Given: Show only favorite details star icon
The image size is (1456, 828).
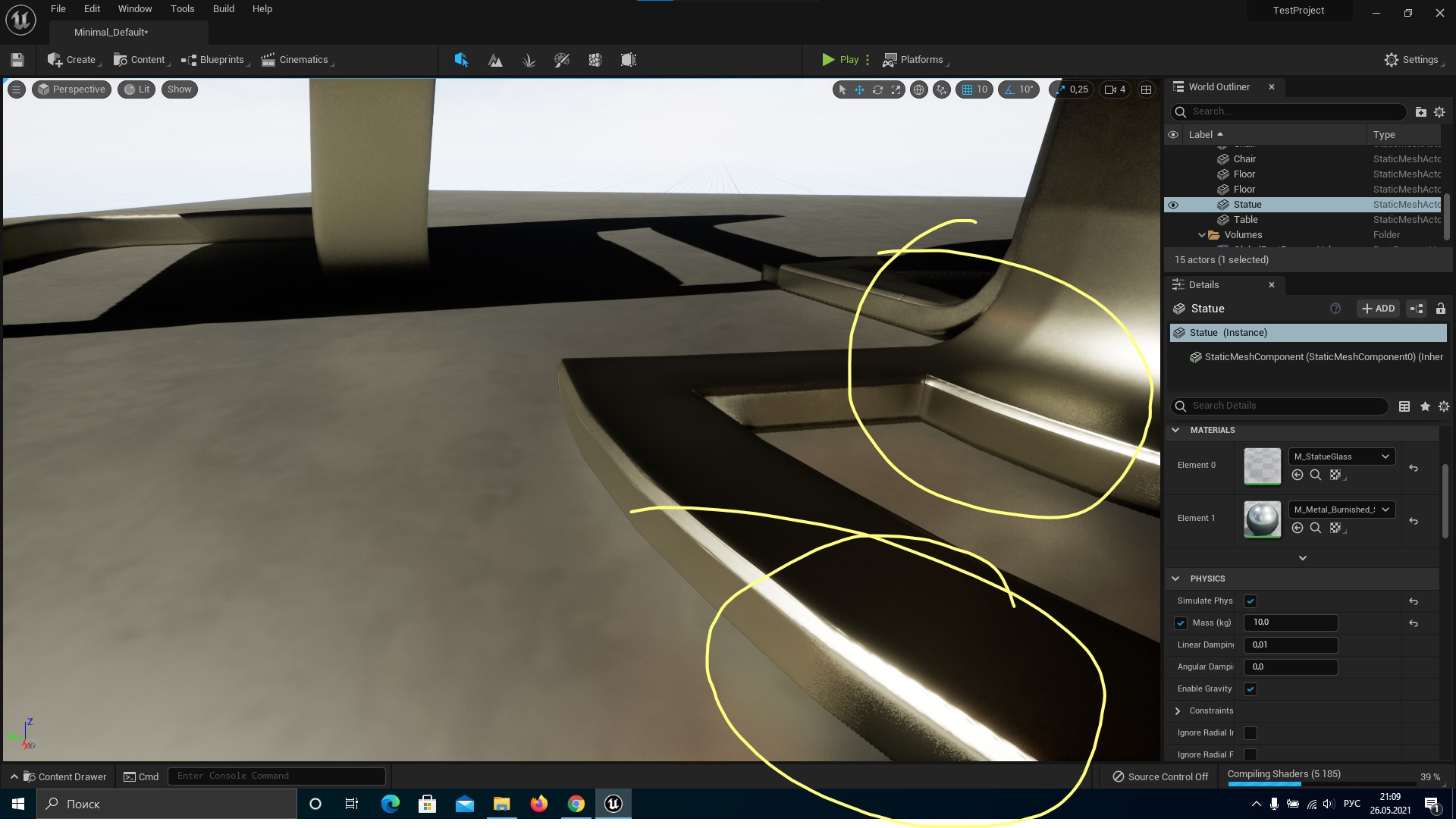Looking at the screenshot, I should pos(1425,406).
